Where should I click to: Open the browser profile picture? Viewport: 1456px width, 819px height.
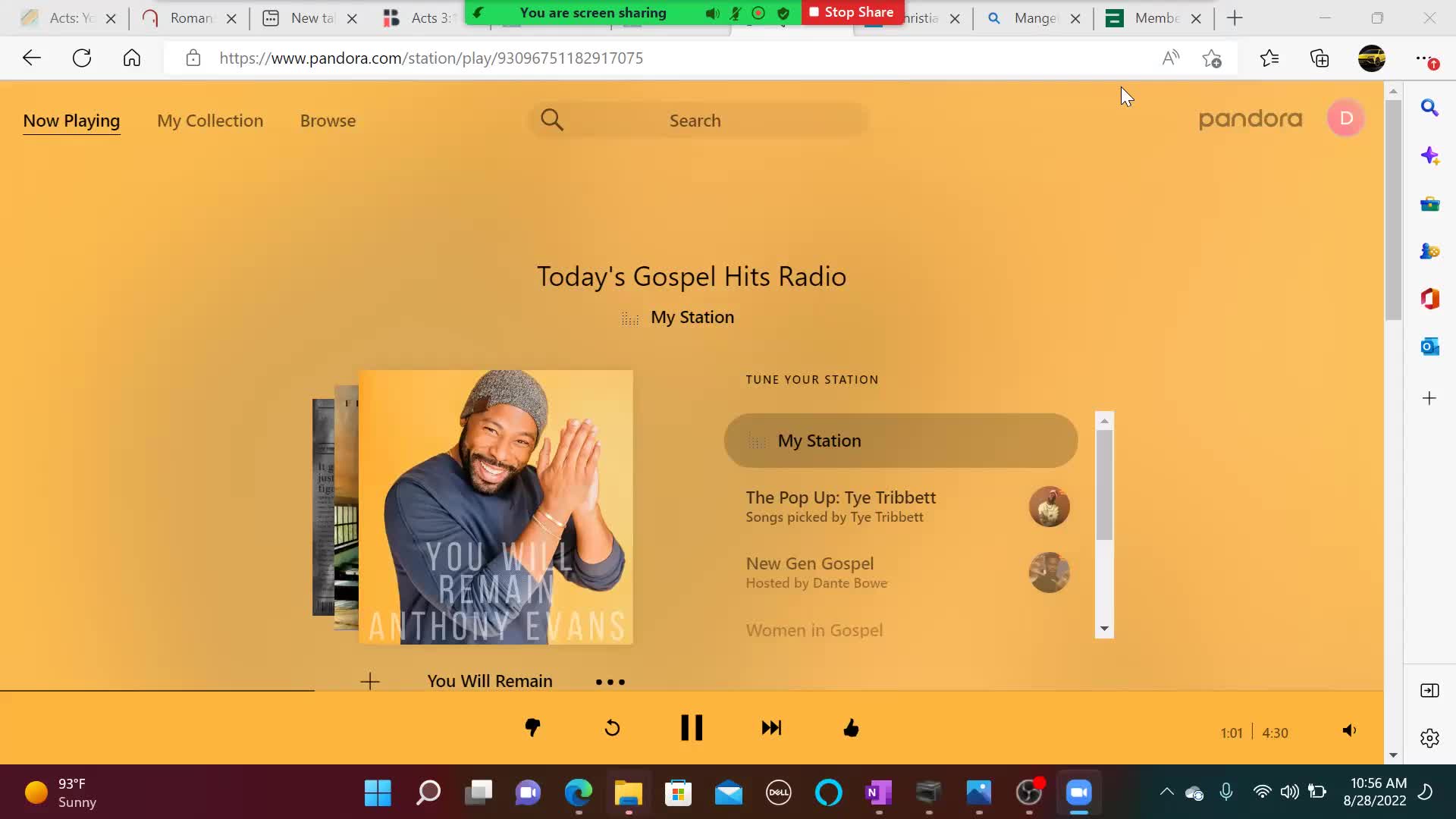tap(1372, 58)
